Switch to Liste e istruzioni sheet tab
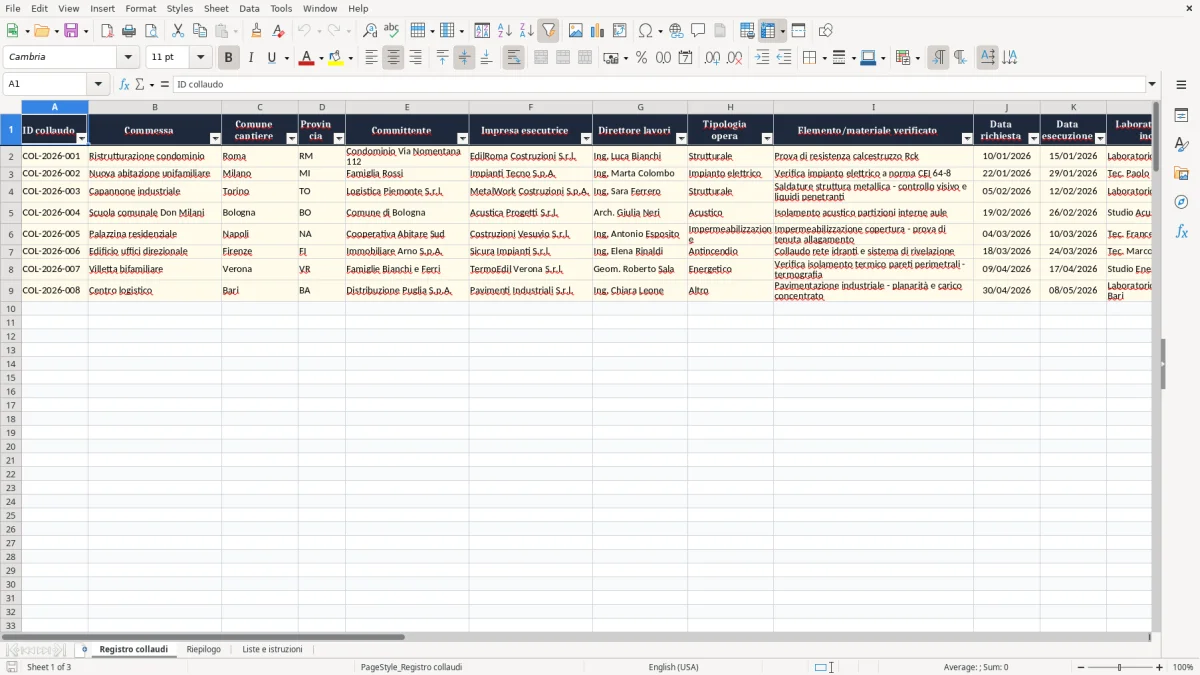This screenshot has height=675, width=1200. [272, 650]
